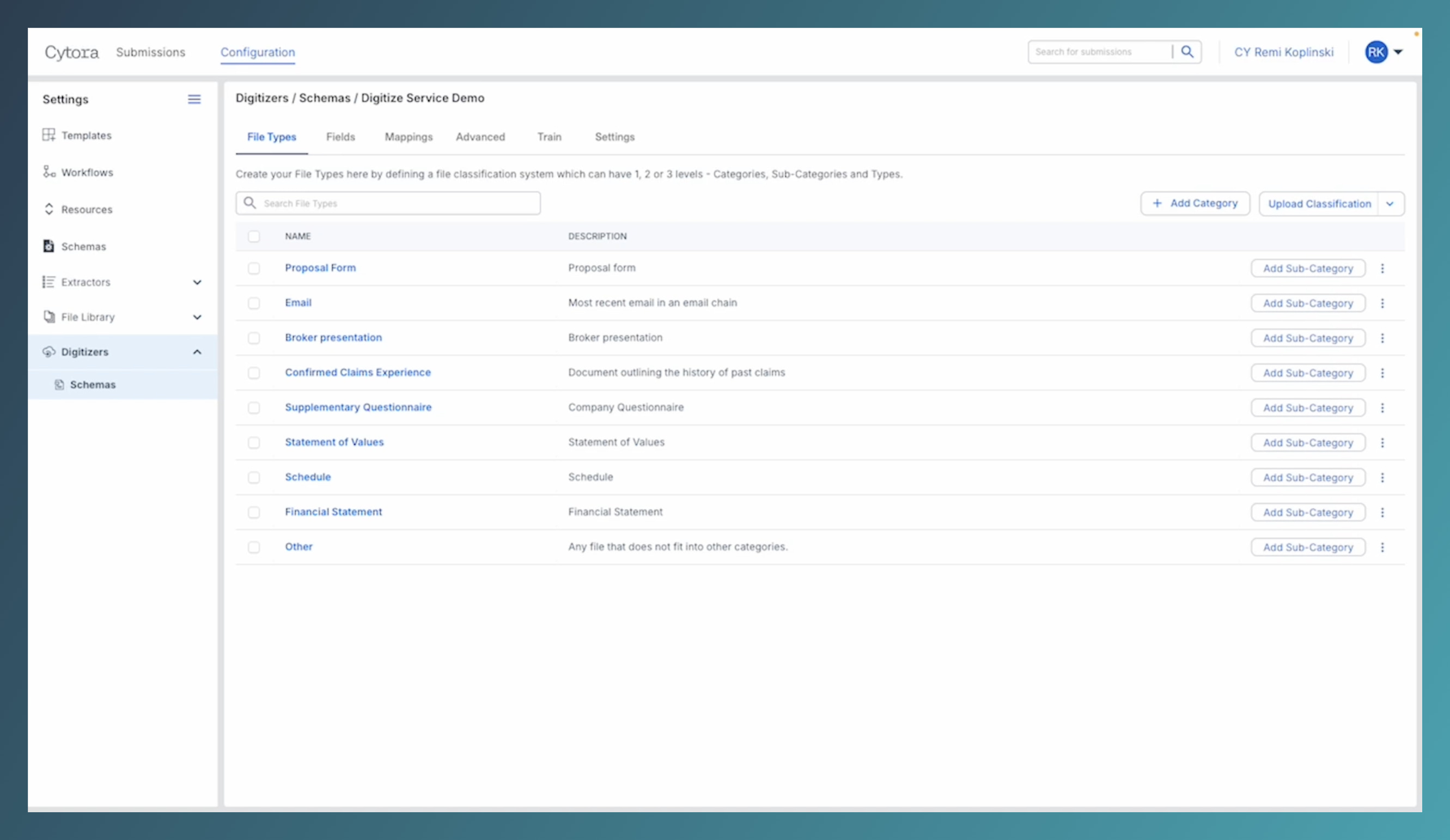Open the Mappings tab
This screenshot has height=840, width=1450.
tap(409, 137)
